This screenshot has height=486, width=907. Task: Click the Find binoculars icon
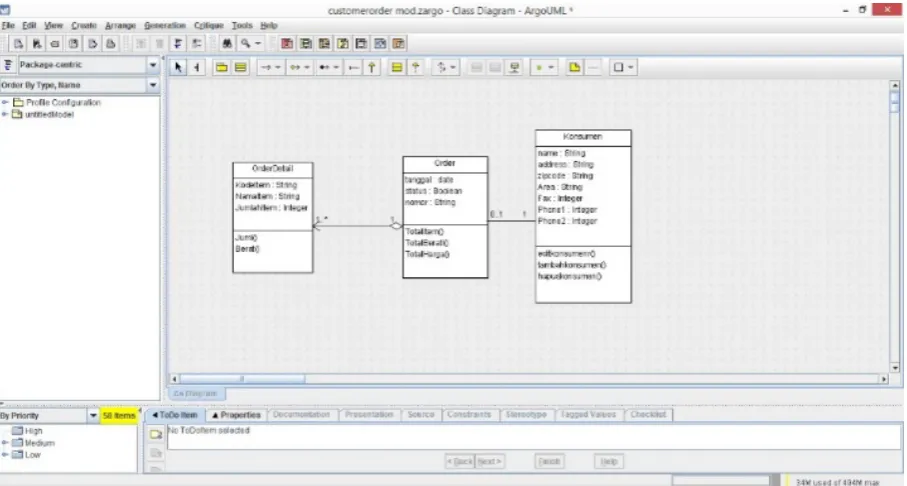[227, 43]
